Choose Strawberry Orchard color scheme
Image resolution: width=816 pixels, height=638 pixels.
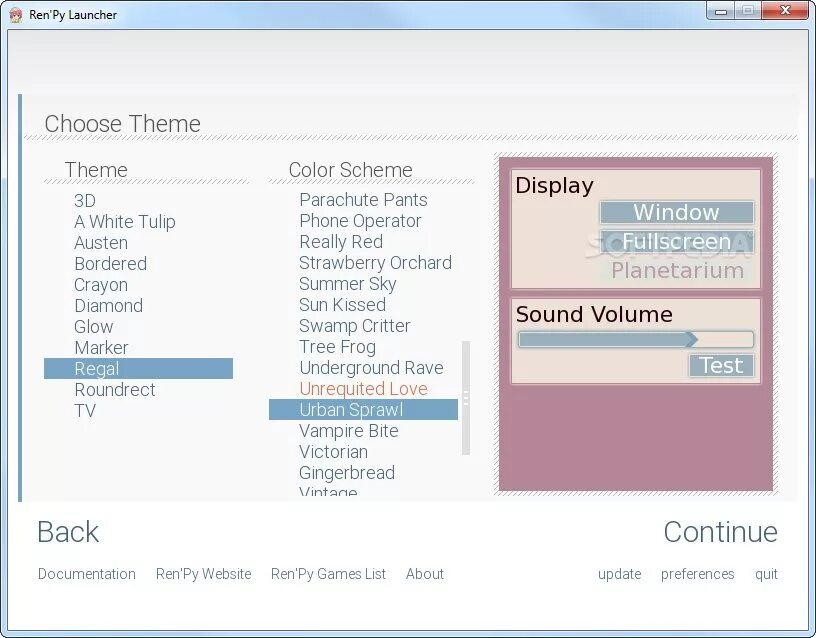click(375, 263)
